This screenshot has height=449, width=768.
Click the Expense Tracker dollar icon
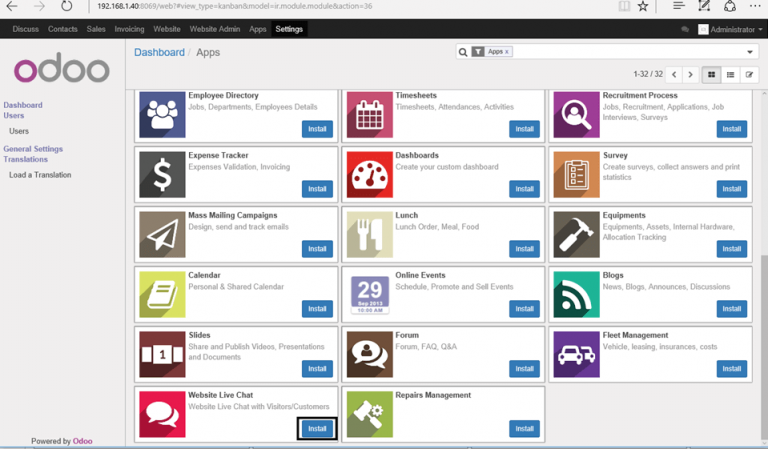coord(162,174)
